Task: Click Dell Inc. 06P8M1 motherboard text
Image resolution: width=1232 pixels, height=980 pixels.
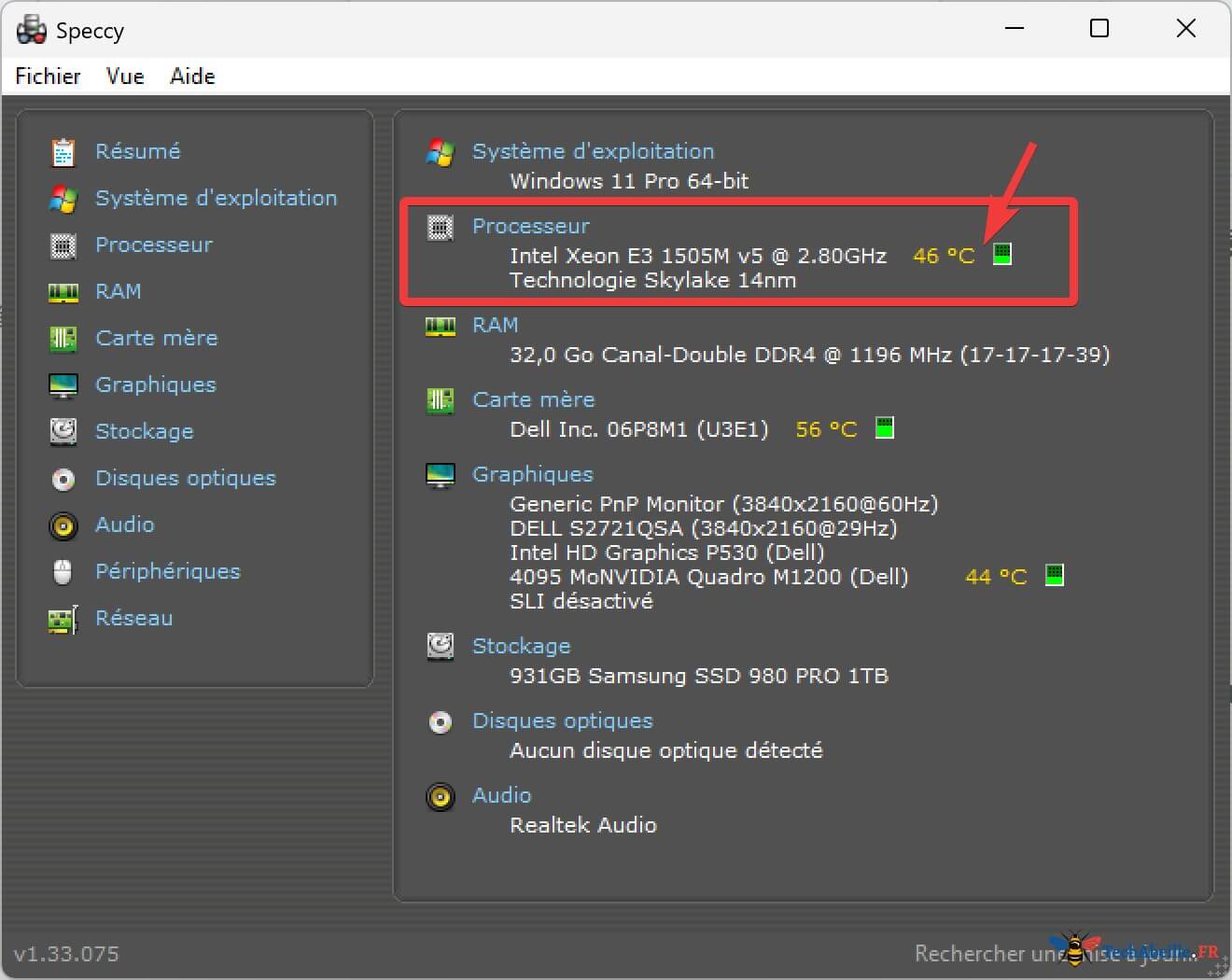Action: coord(638,429)
